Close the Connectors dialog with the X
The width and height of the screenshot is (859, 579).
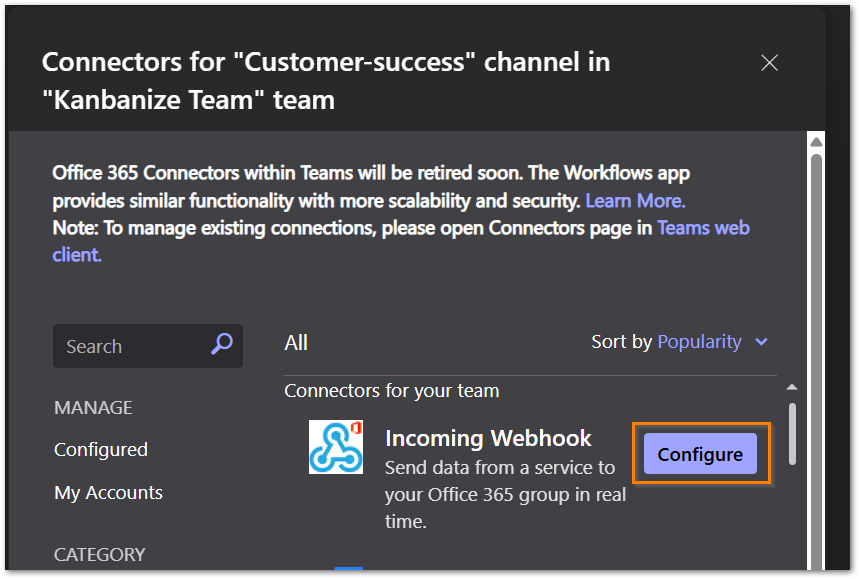point(769,63)
